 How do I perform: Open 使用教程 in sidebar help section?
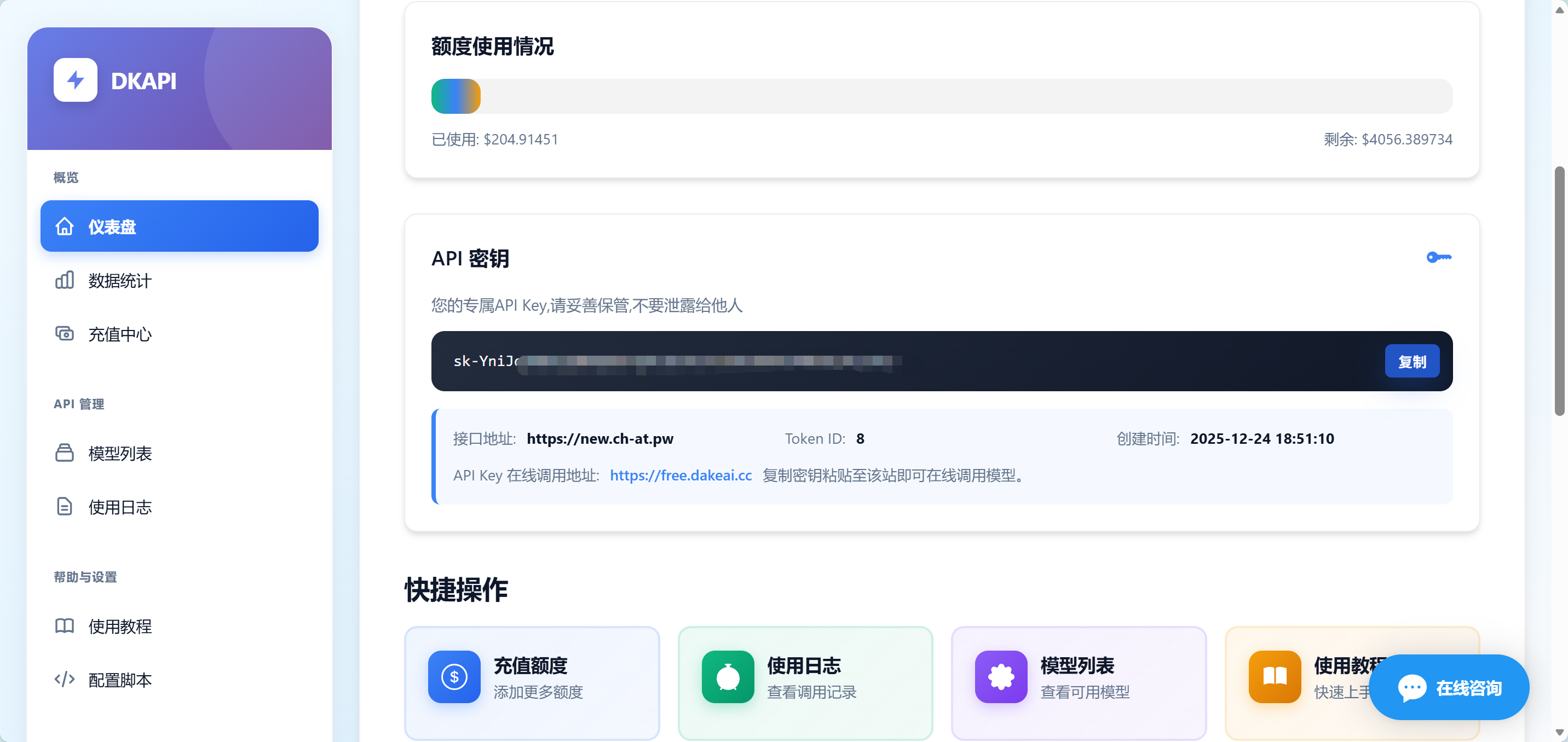click(119, 626)
